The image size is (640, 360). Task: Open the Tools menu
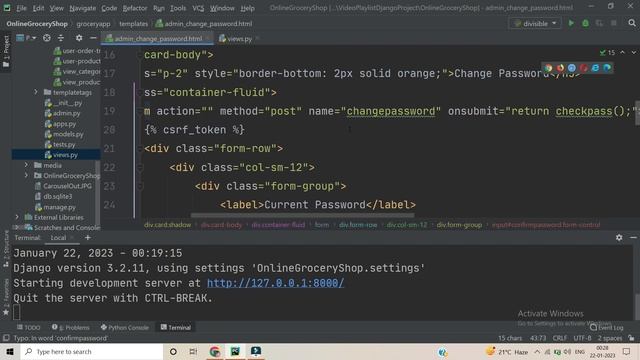(178, 8)
